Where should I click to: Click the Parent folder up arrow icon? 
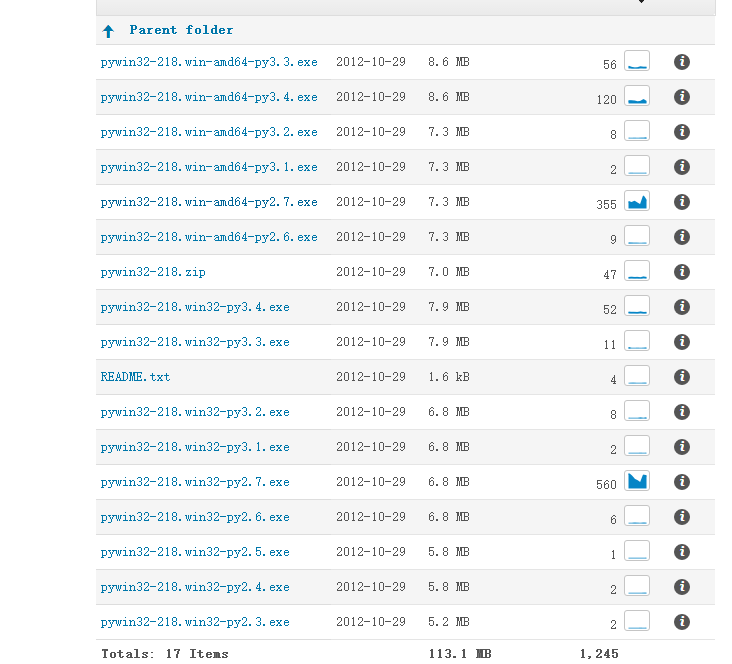pos(109,31)
